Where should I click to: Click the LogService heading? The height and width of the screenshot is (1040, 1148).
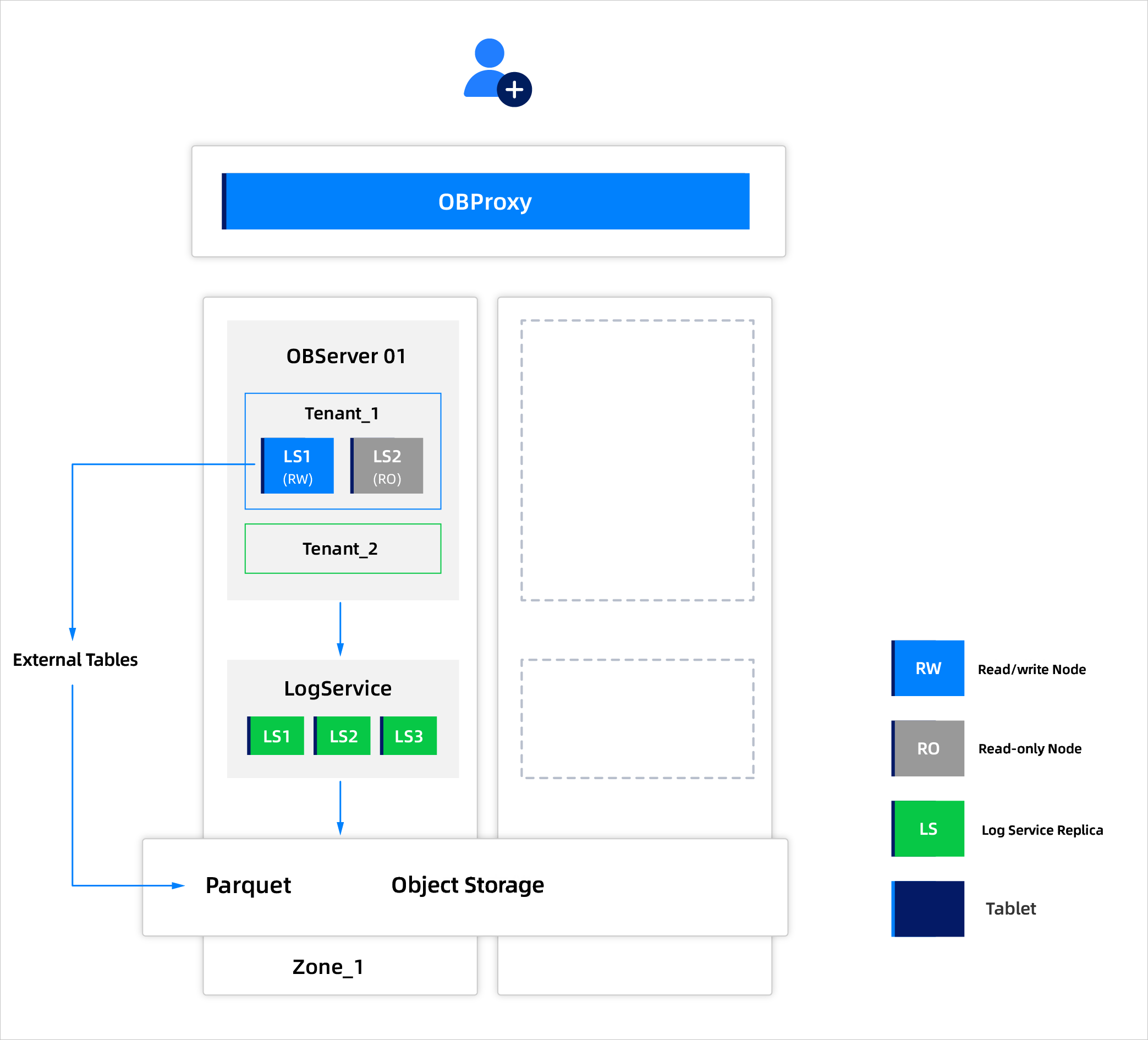pos(338,688)
